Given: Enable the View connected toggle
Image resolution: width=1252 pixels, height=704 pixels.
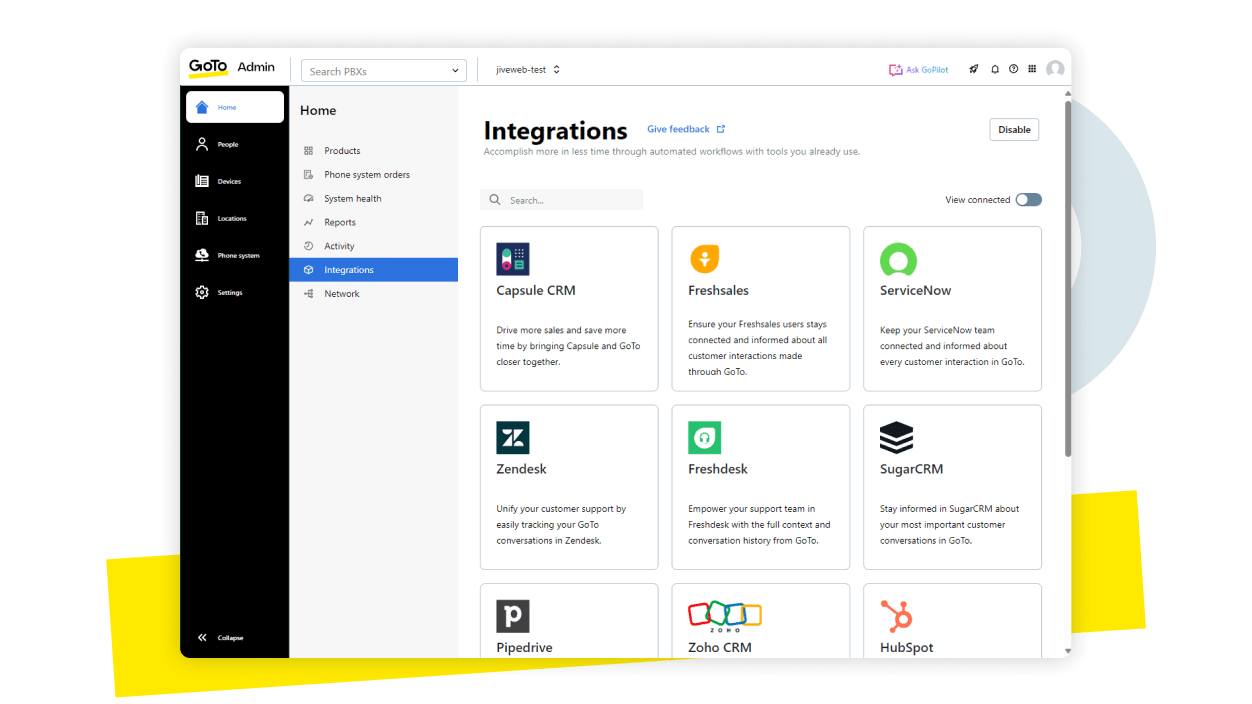Looking at the screenshot, I should 1028,199.
